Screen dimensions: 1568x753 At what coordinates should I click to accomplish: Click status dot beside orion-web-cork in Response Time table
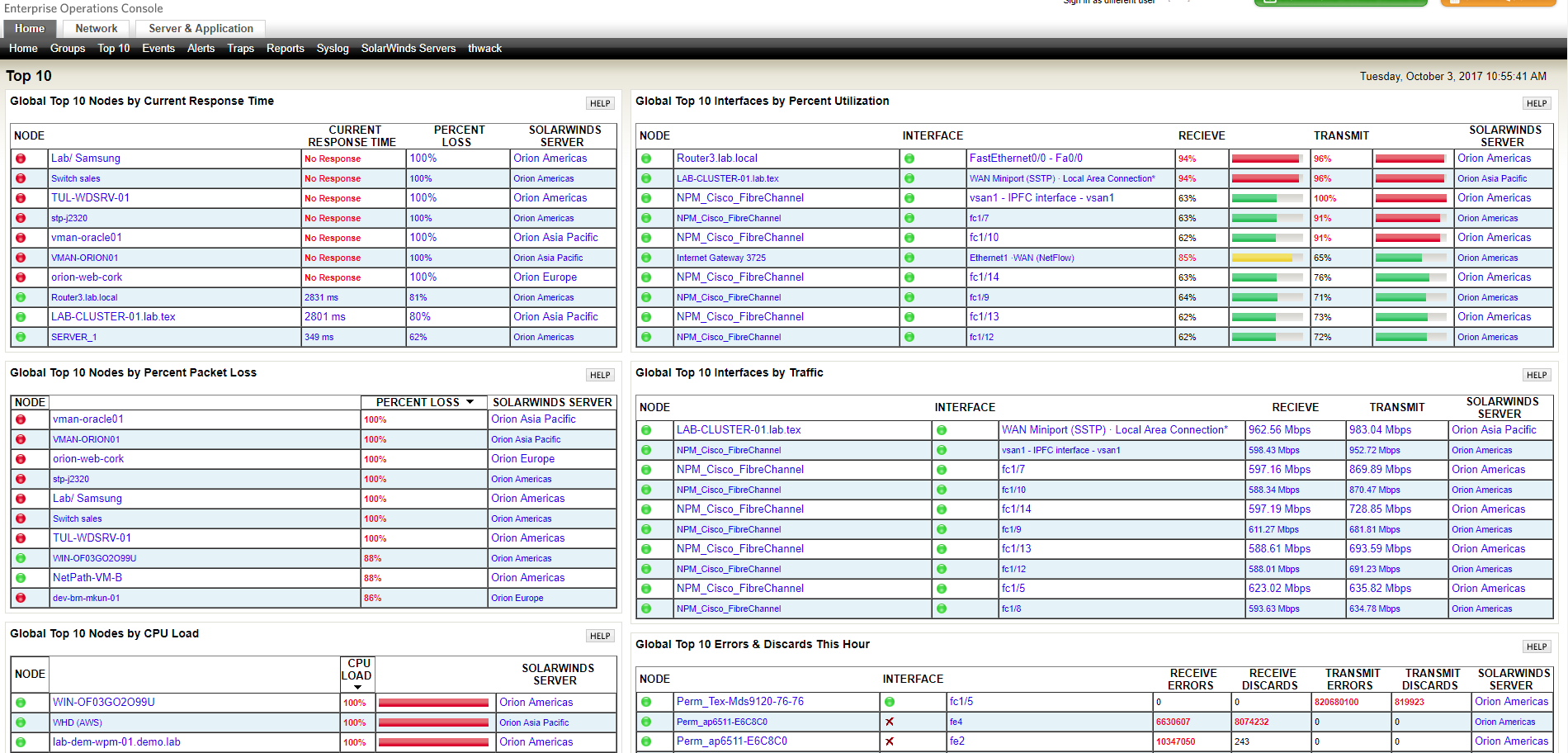point(21,277)
